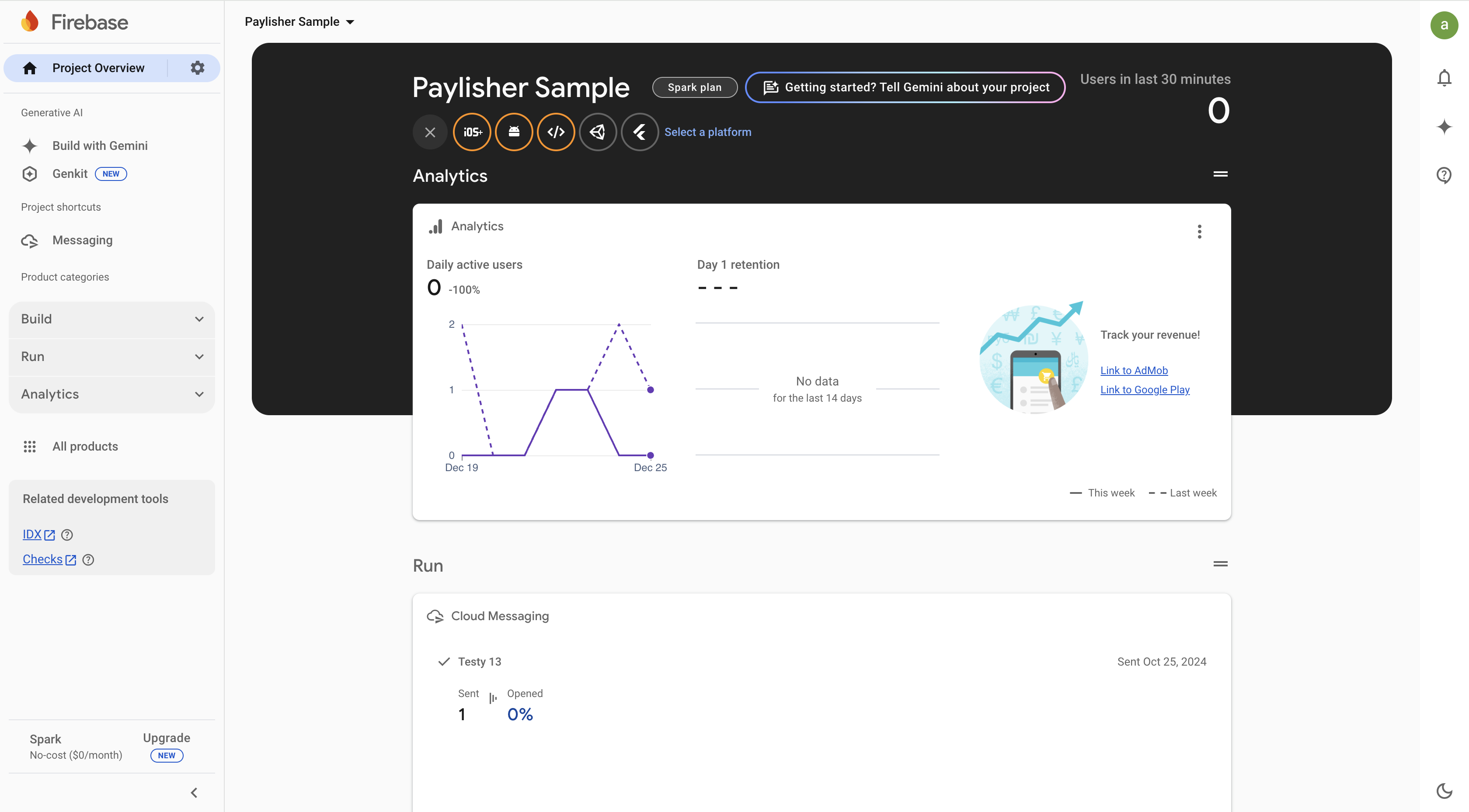Open Gemini sparkle icon in right rail

coord(1444,127)
